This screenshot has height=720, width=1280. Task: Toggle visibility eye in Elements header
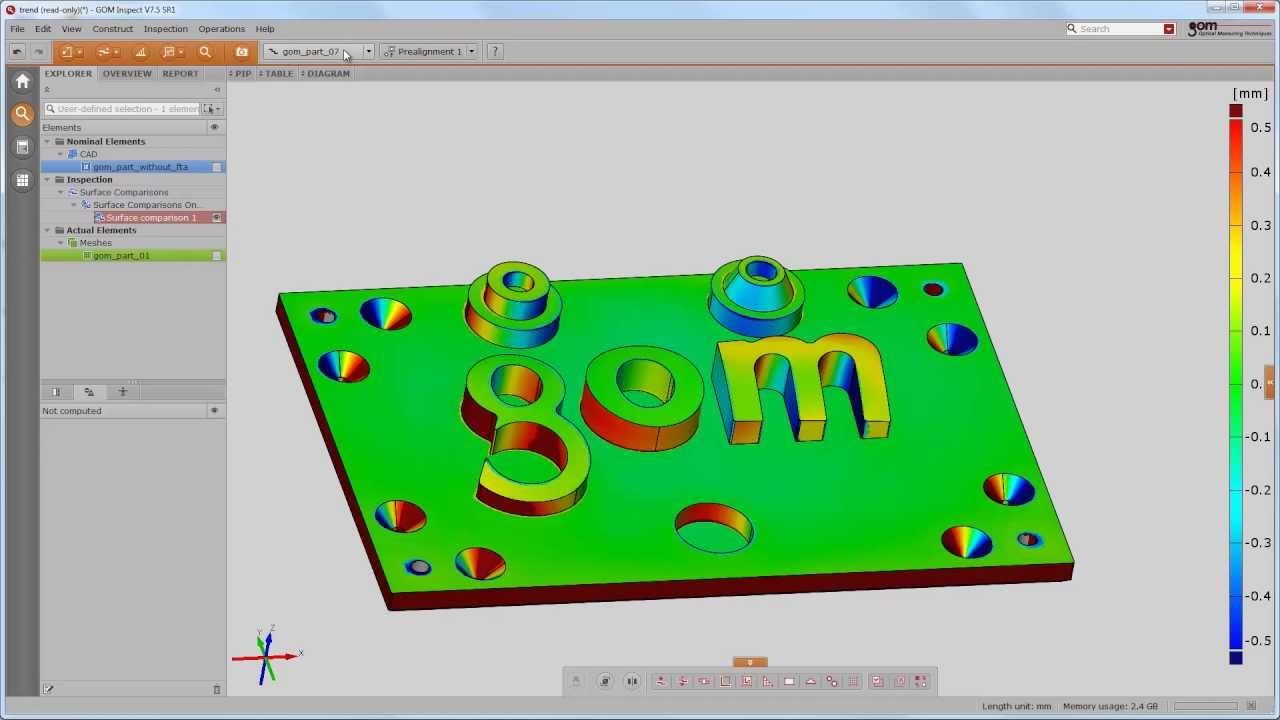pos(214,128)
